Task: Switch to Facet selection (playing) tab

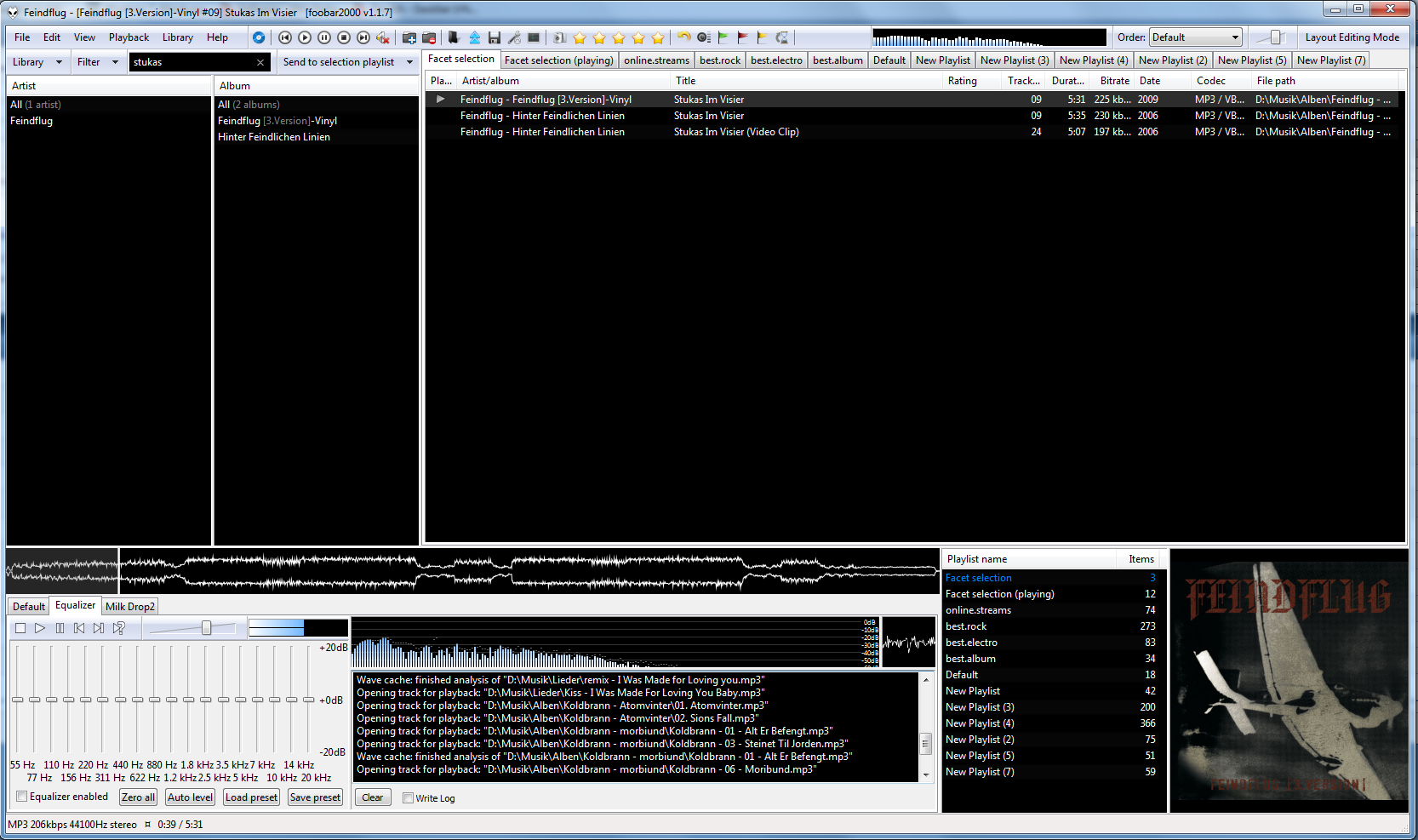Action: [558, 60]
